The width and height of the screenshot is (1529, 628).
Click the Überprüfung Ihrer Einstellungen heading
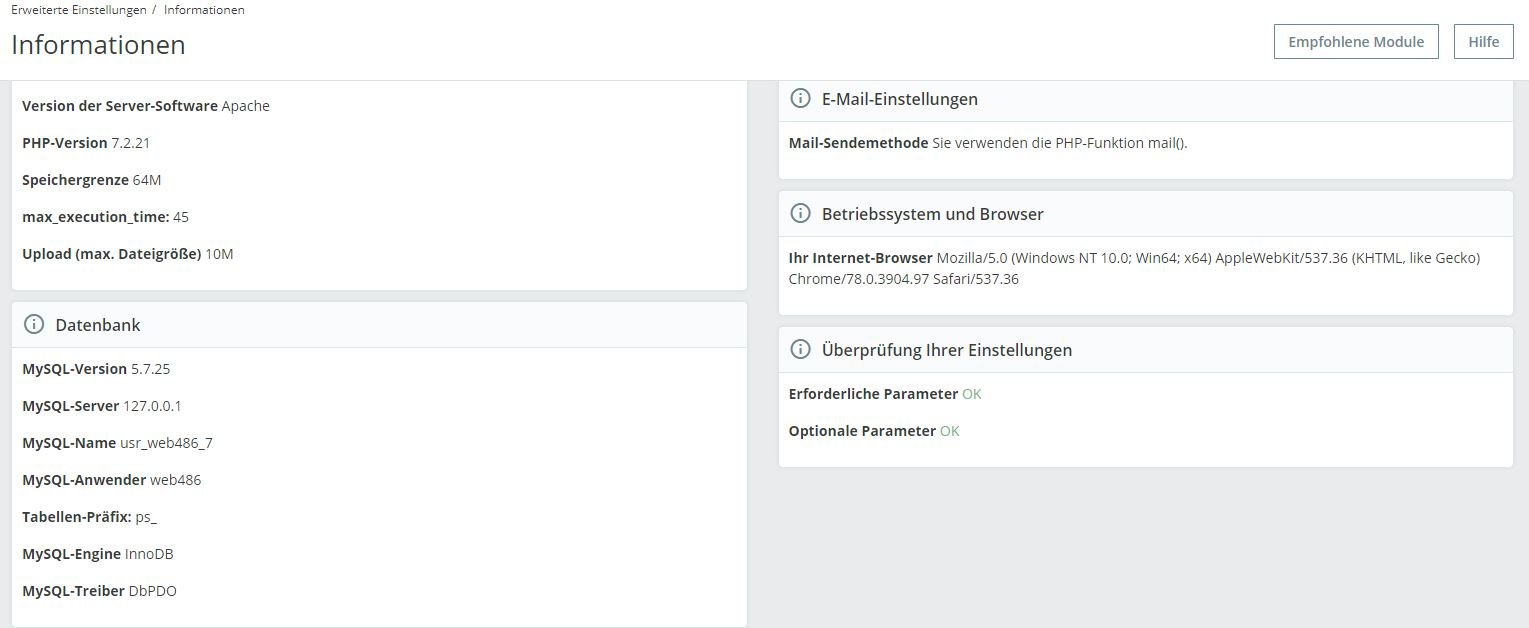[x=946, y=350]
